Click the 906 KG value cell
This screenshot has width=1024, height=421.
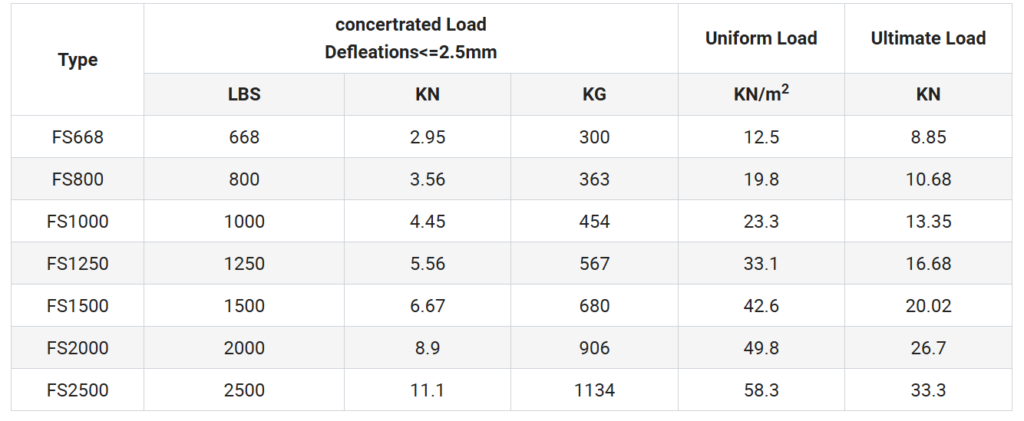[x=594, y=348]
